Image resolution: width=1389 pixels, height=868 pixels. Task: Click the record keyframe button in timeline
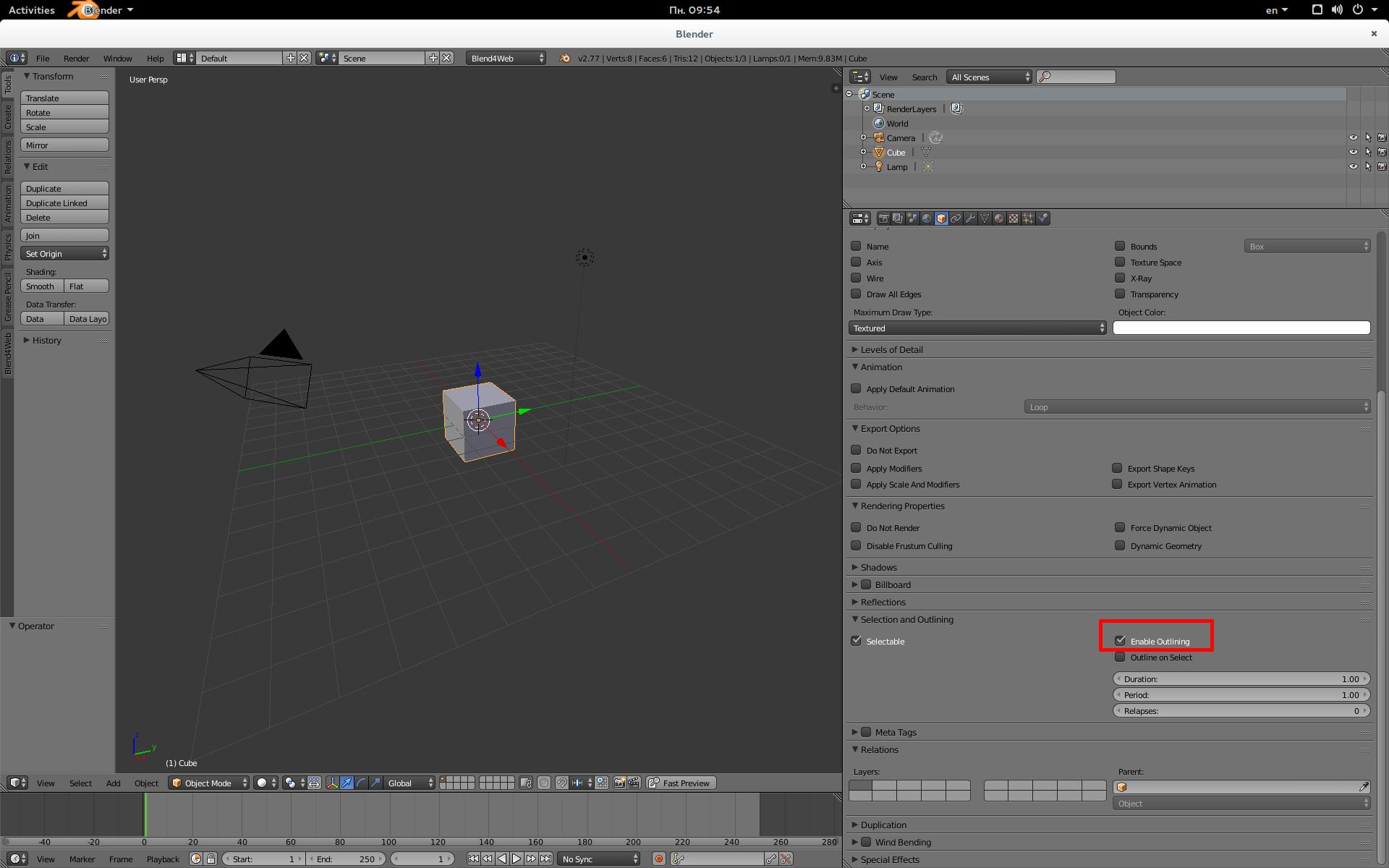pos(658,859)
